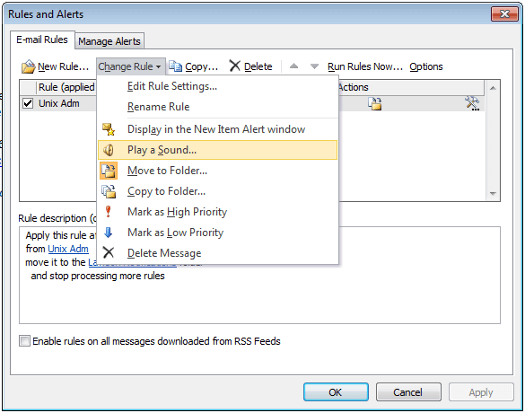Move rule down with arrow button
This screenshot has height=413, width=525.
314,66
